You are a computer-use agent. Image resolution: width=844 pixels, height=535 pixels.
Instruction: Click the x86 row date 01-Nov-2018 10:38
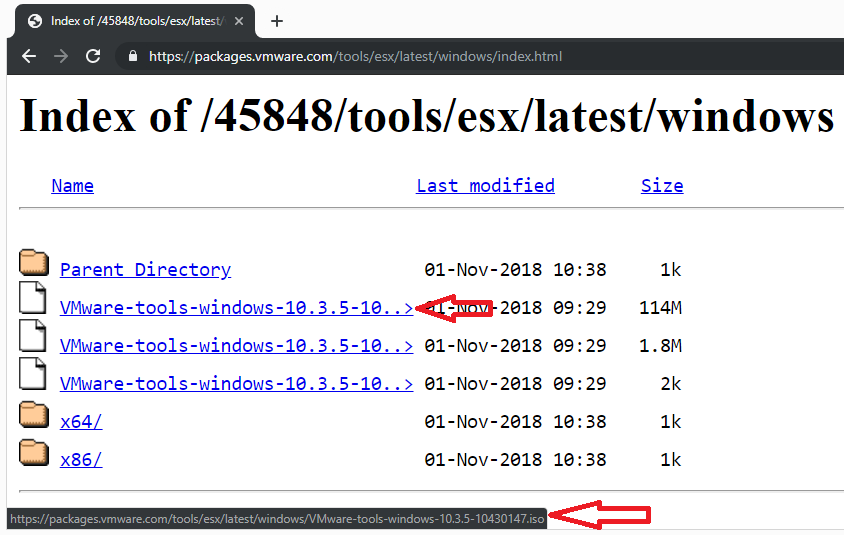[x=515, y=460]
